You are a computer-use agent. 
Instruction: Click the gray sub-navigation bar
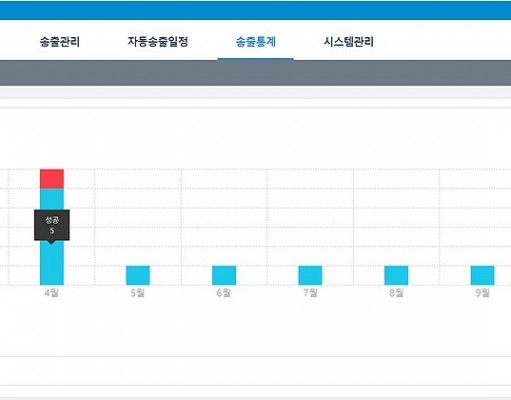click(255, 73)
